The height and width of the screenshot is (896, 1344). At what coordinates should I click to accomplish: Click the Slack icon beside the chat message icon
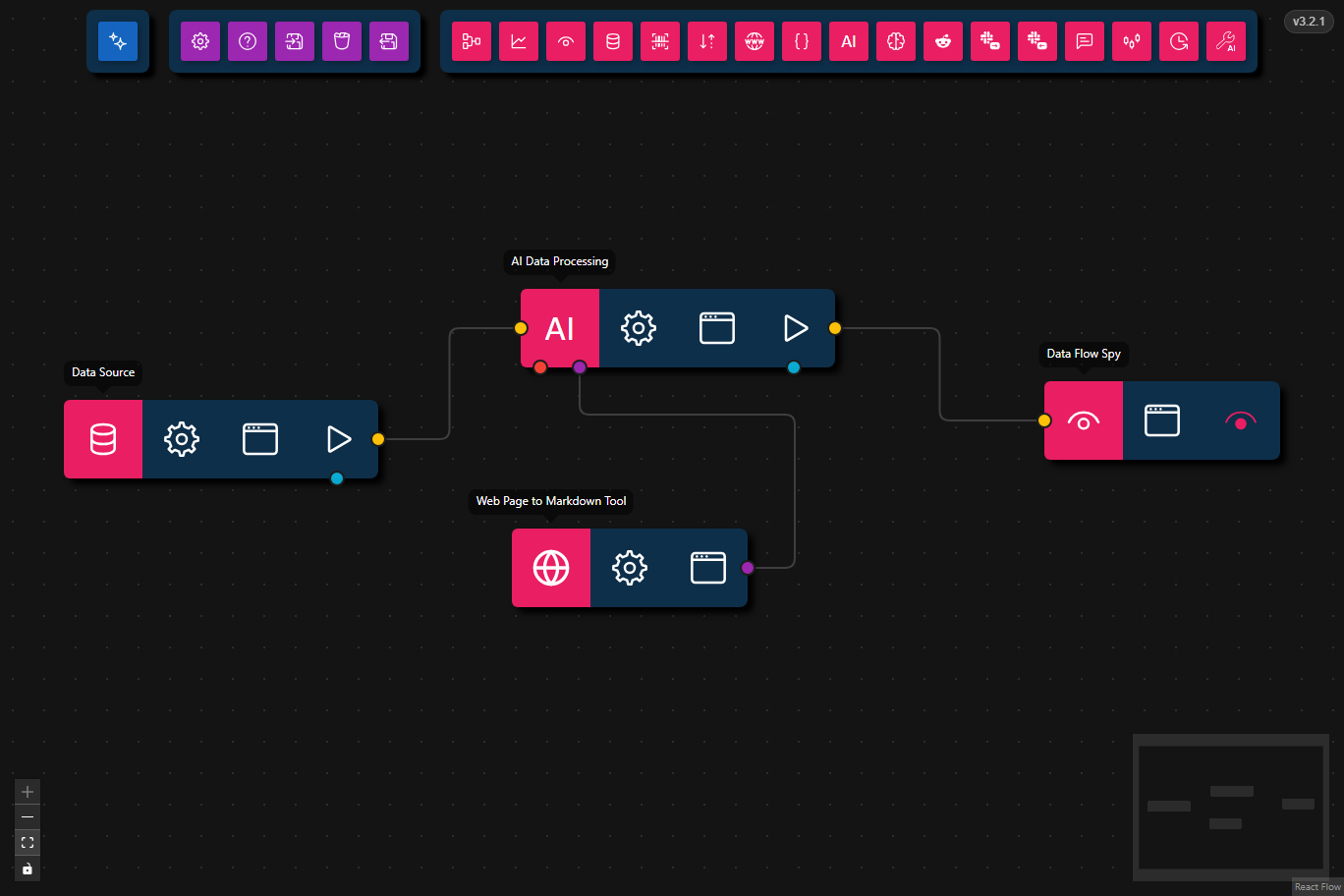(x=1037, y=41)
